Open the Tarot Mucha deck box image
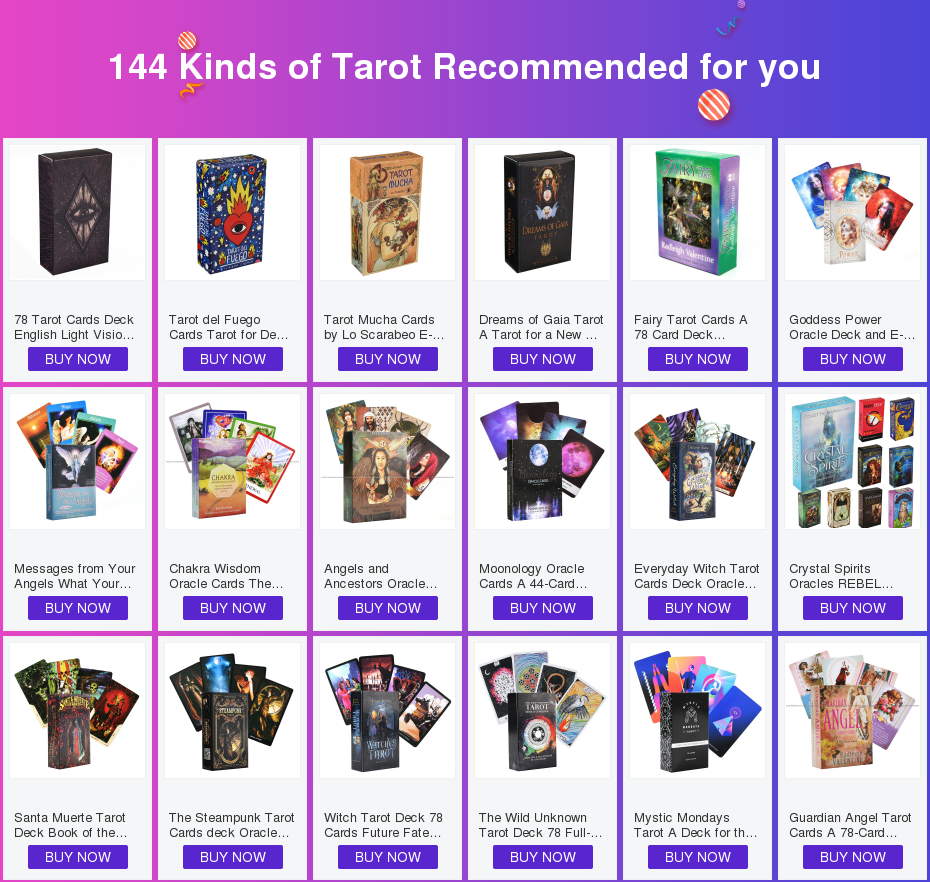Screen dimensions: 930x882 click(387, 212)
